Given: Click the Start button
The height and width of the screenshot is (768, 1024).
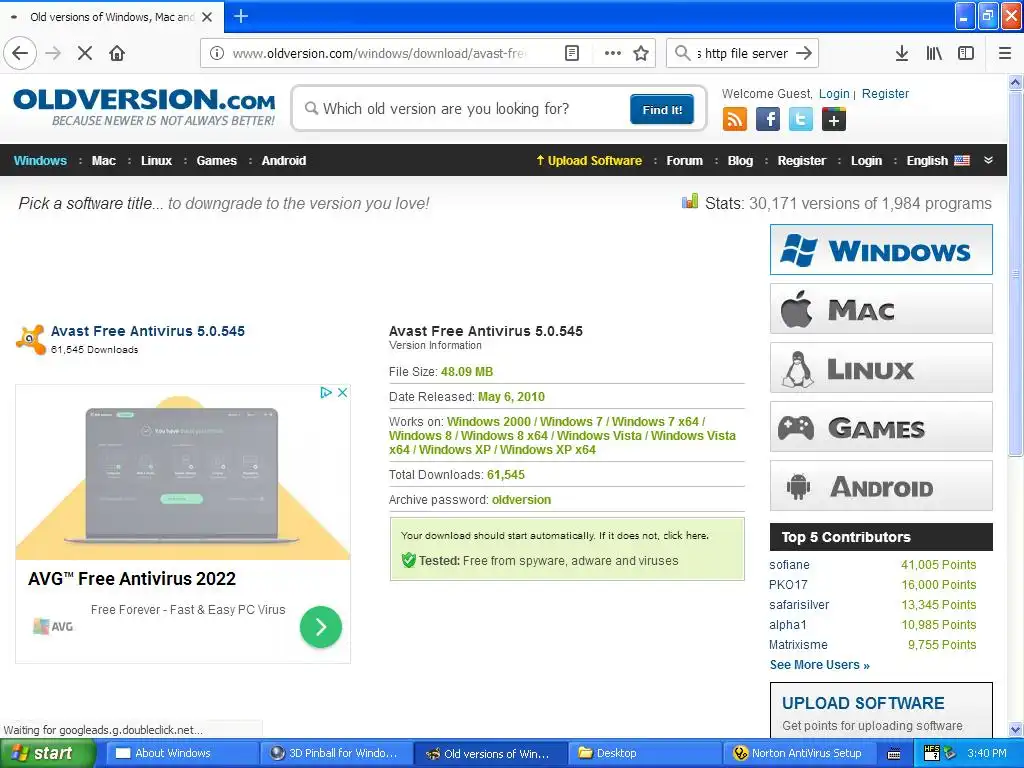Looking at the screenshot, I should pos(46,754).
